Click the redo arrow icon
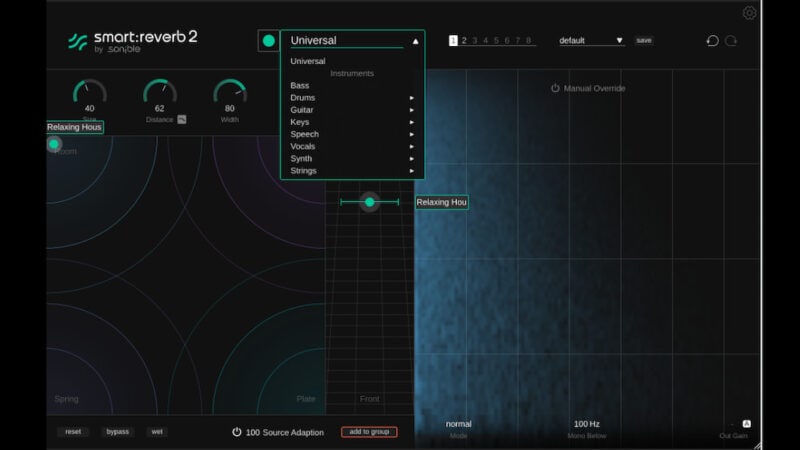Screen dimensions: 800x450 coord(731,41)
